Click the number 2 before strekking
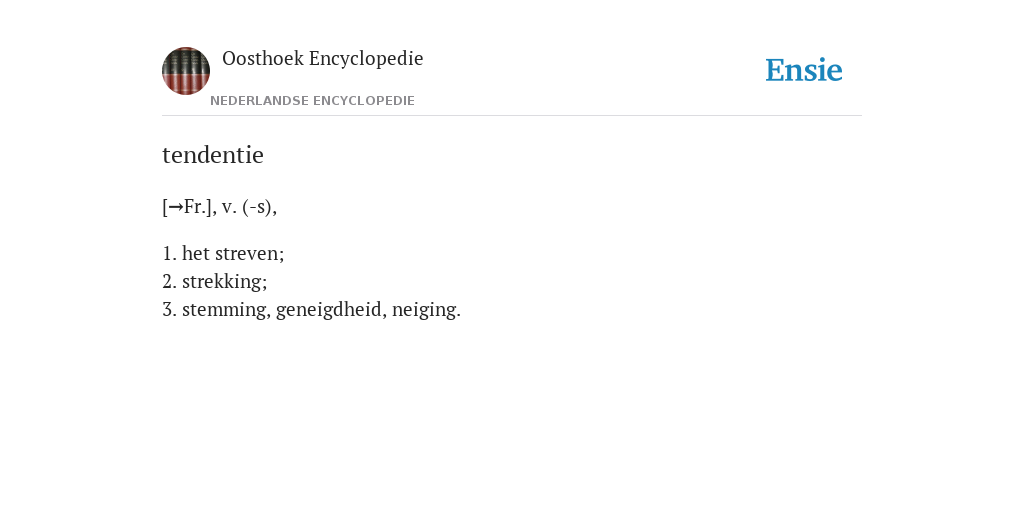This screenshot has height=512, width=1024. pyautogui.click(x=169, y=281)
